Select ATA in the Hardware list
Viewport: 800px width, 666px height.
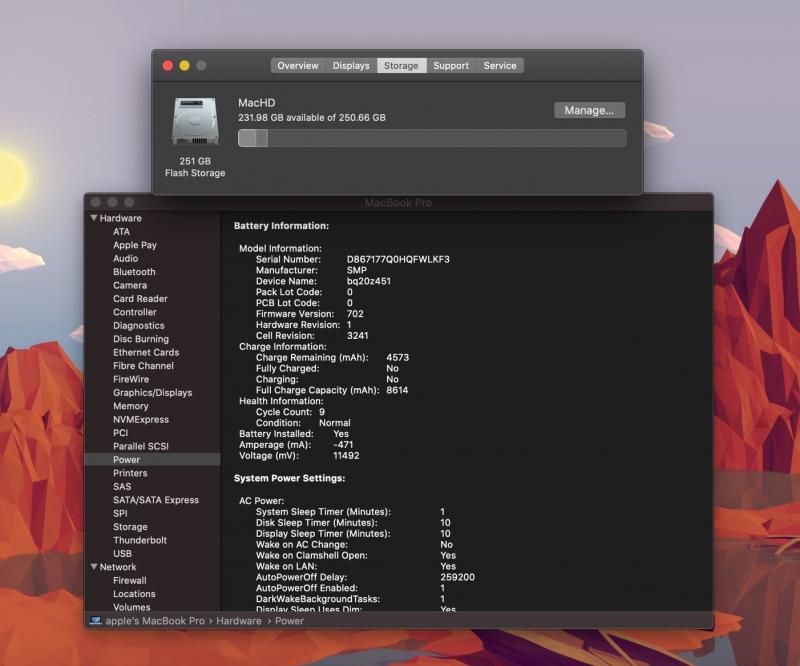point(121,232)
